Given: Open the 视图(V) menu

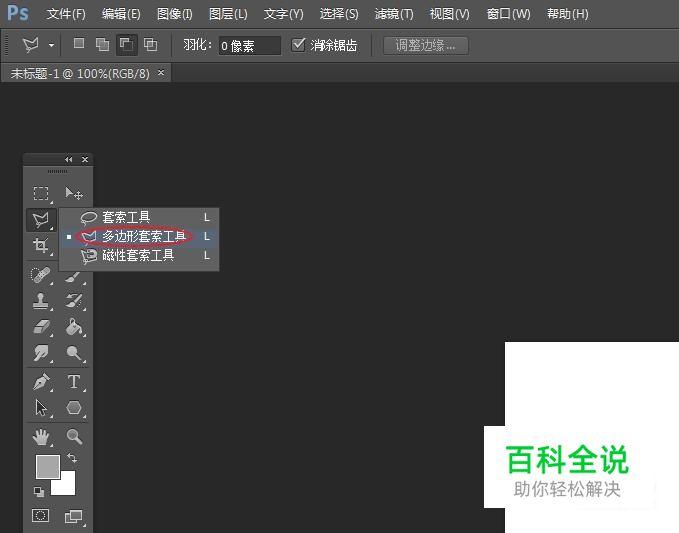Looking at the screenshot, I should pos(449,14).
